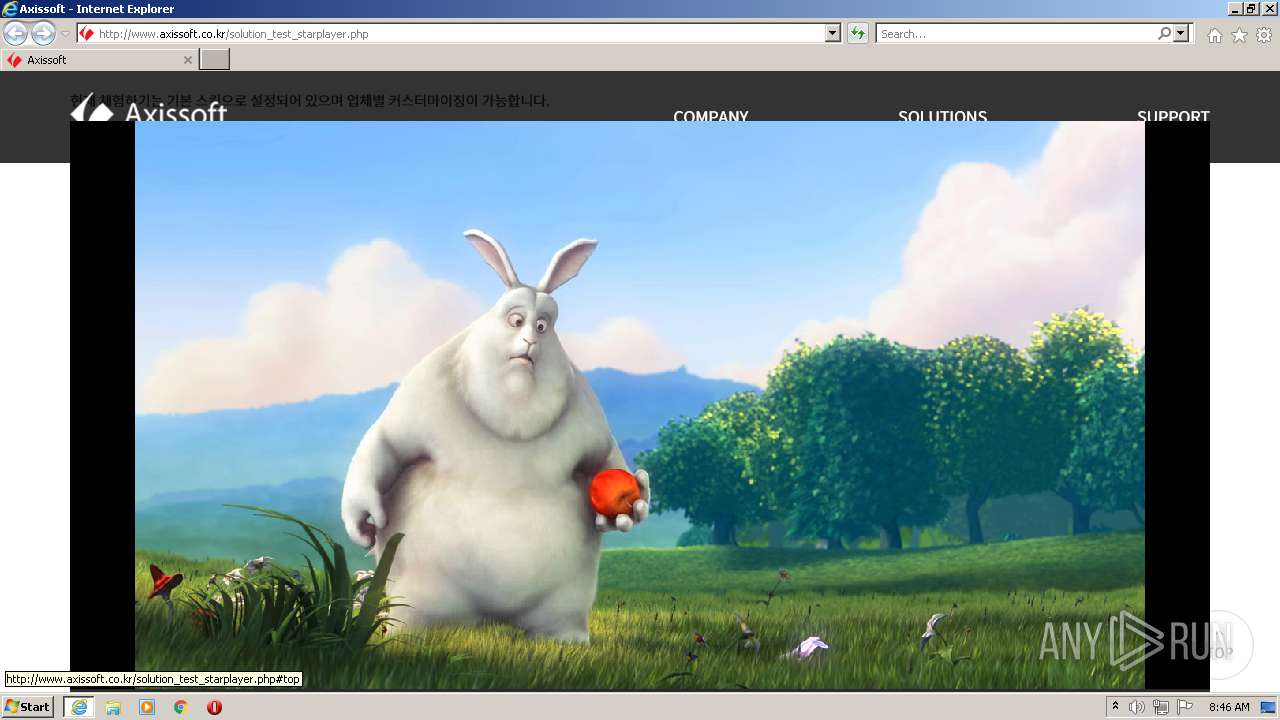
Task: Close the Axissoft tab
Action: tap(187, 60)
